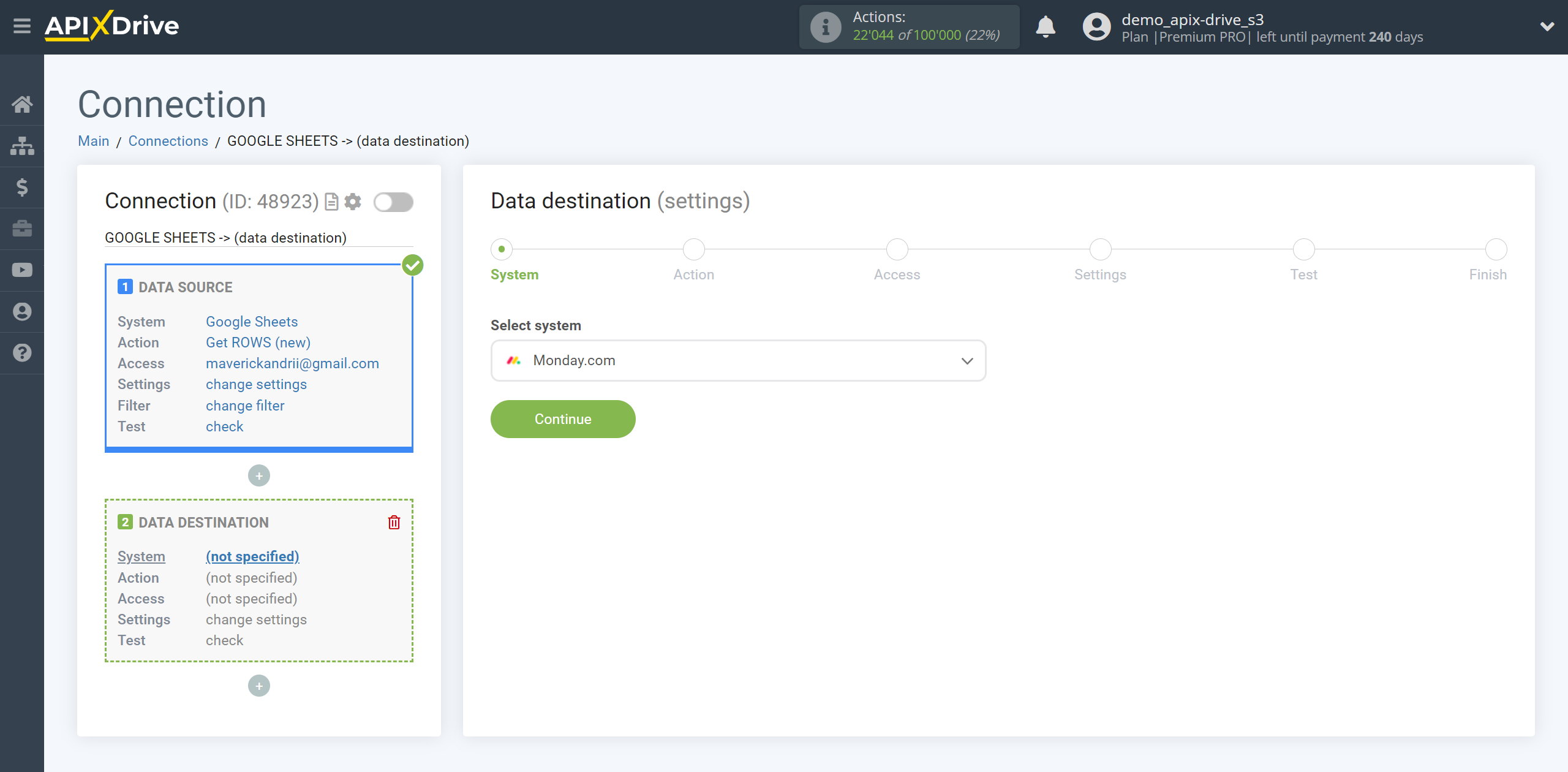Screen dimensions: 1568x772
Task: Expand the account menu top right
Action: pyautogui.click(x=1543, y=27)
